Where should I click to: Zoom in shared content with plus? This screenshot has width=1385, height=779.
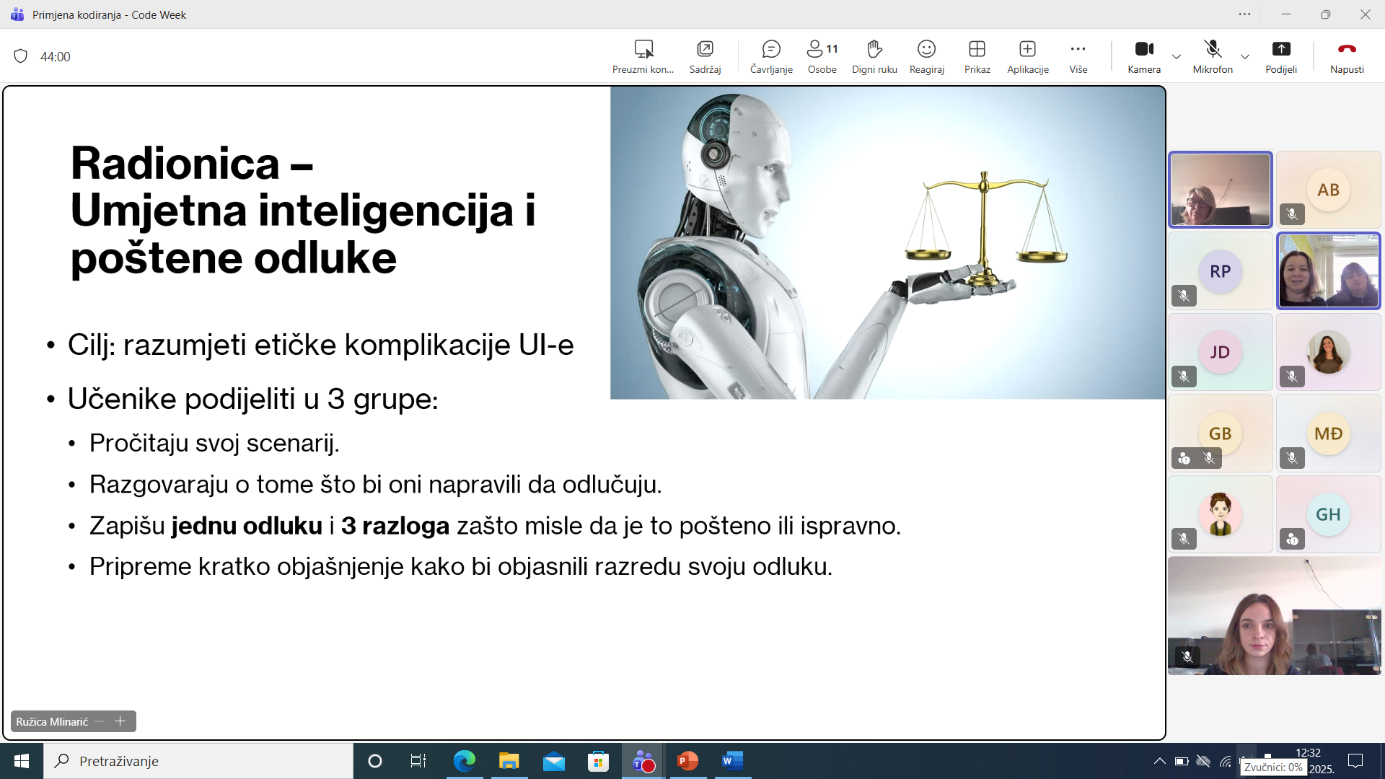(x=120, y=721)
